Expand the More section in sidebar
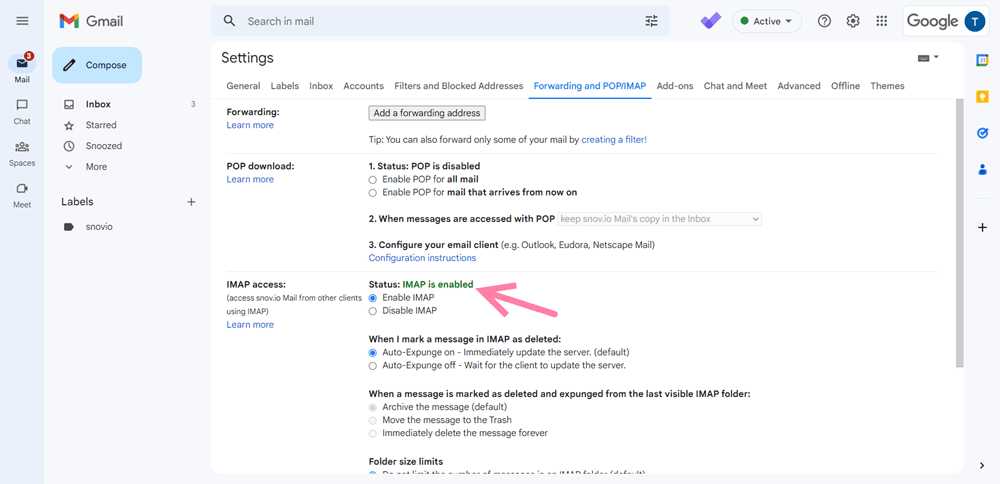Screen dimensions: 1000x484 tap(96, 167)
